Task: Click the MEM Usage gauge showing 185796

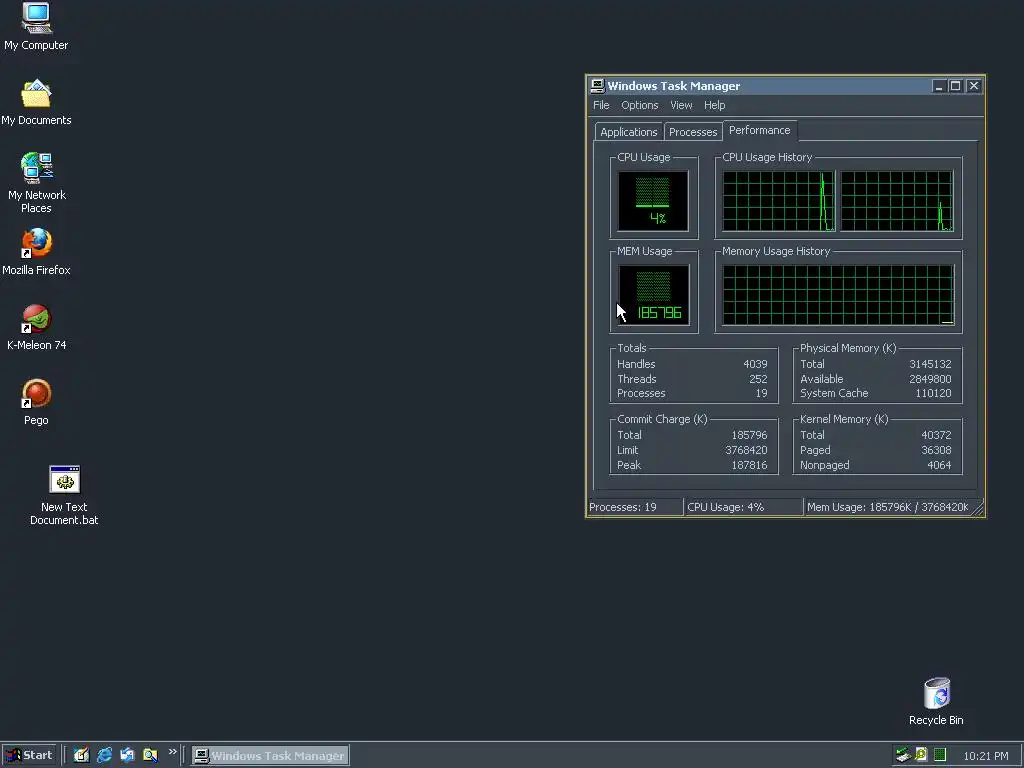Action: tap(653, 295)
